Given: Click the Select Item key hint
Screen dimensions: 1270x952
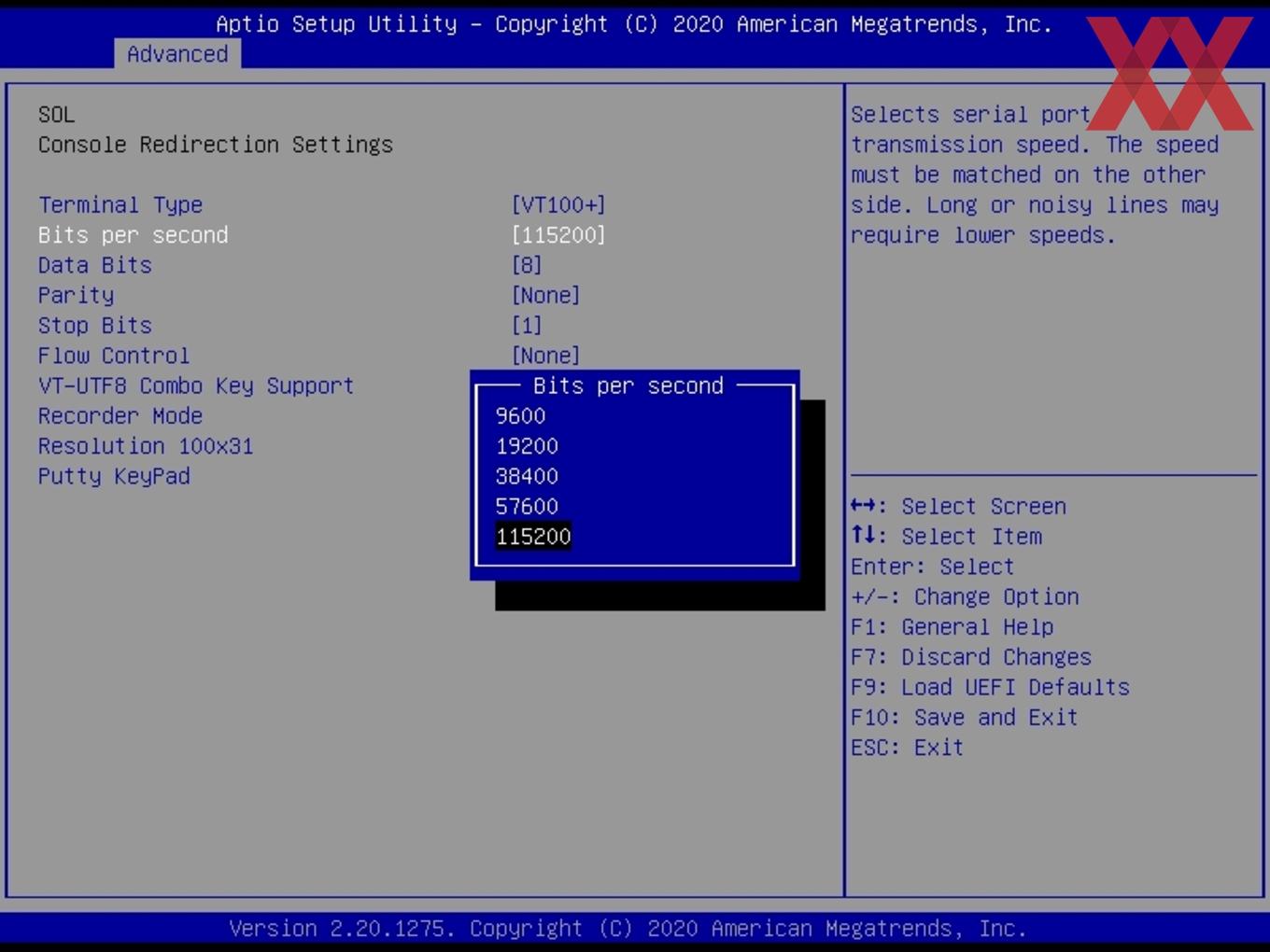Looking at the screenshot, I should pyautogui.click(x=946, y=537).
